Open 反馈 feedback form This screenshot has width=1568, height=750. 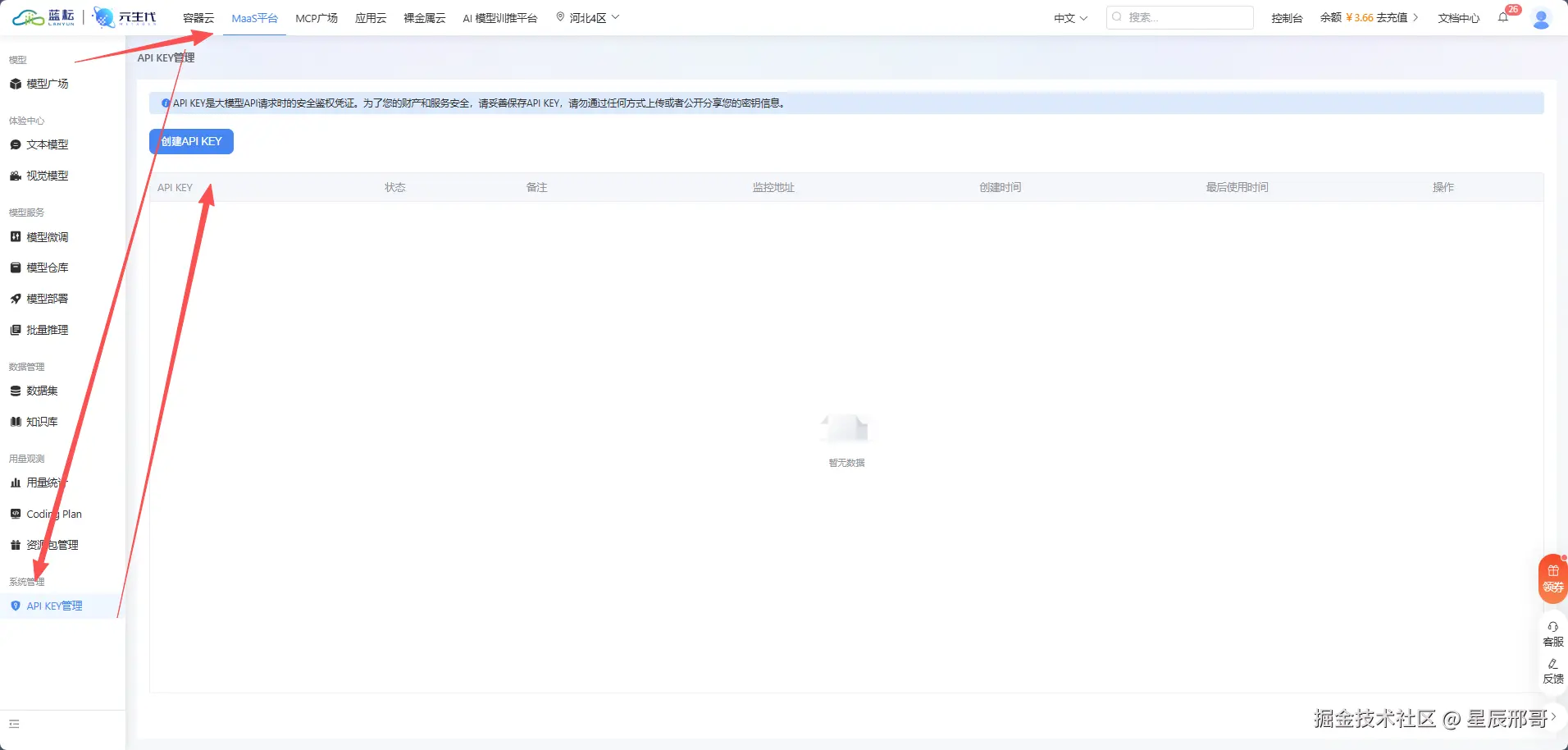click(1553, 671)
